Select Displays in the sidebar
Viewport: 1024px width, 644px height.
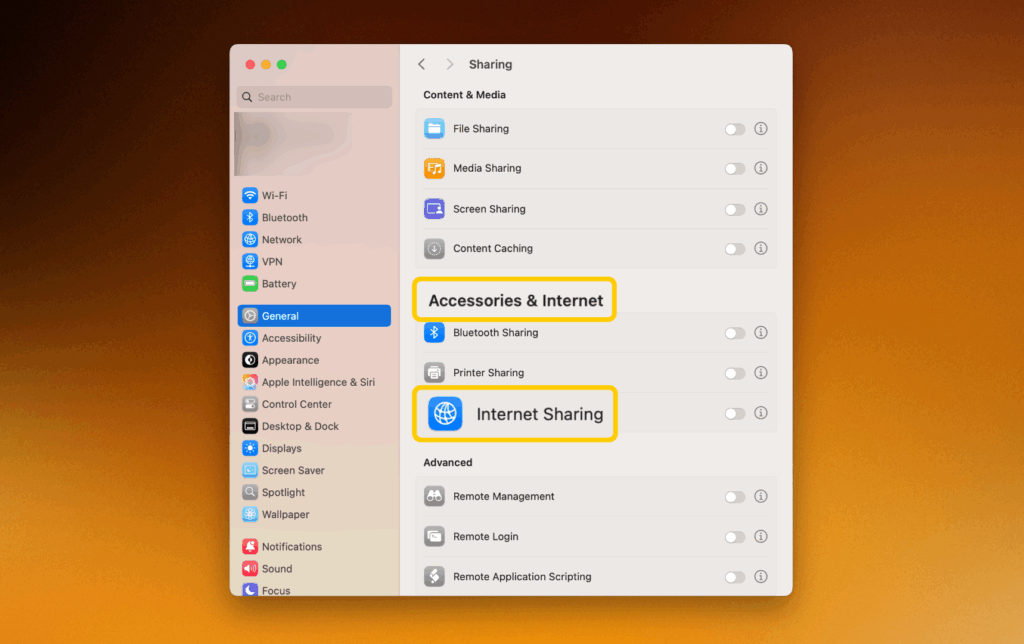point(281,449)
